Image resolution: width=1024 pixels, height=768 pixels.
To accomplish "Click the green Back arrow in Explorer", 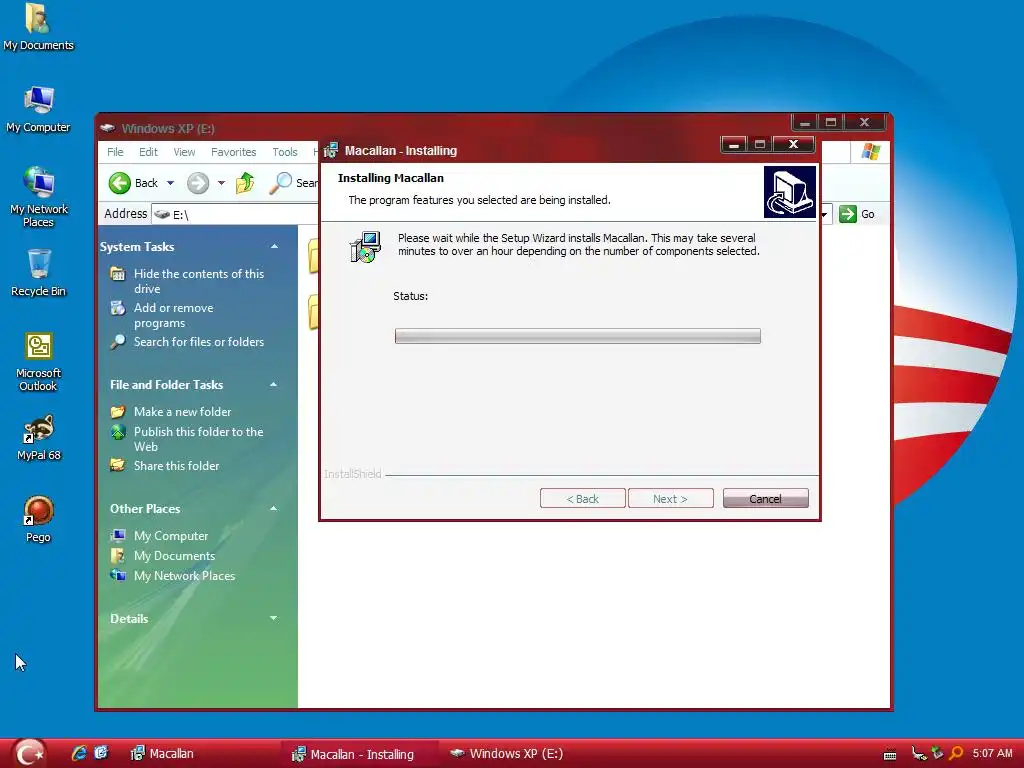I will [x=120, y=183].
